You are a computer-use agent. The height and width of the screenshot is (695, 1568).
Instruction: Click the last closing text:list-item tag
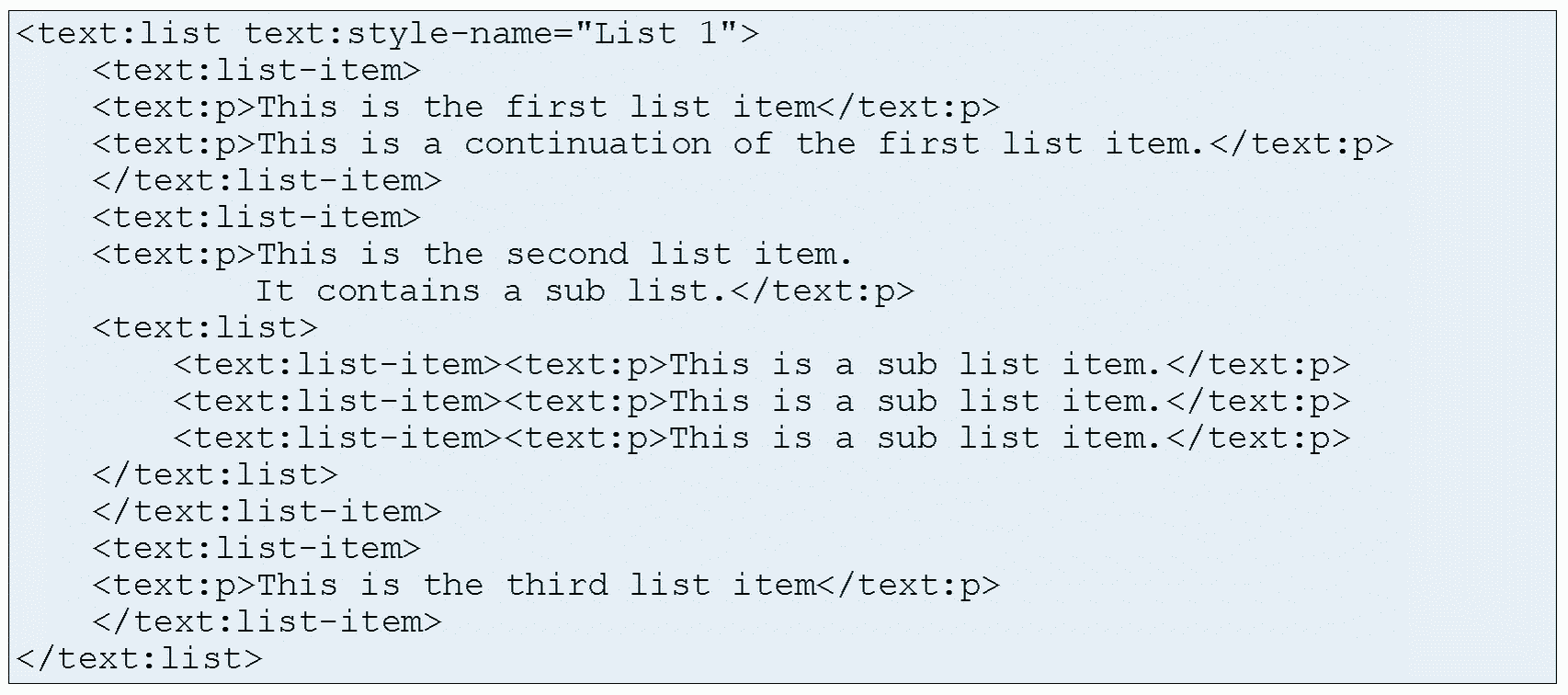[267, 622]
